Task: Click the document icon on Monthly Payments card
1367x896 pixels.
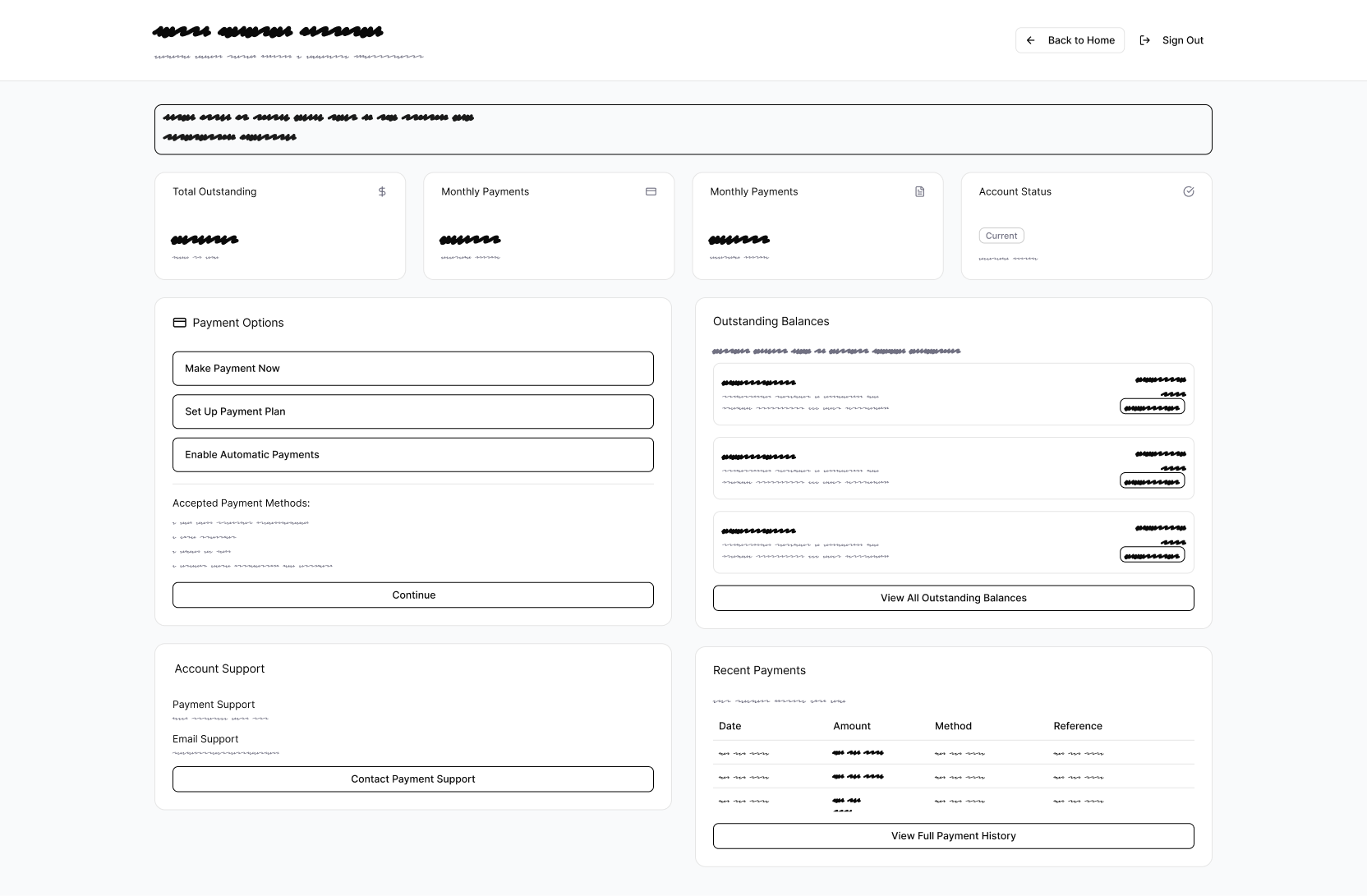Action: 919,191
